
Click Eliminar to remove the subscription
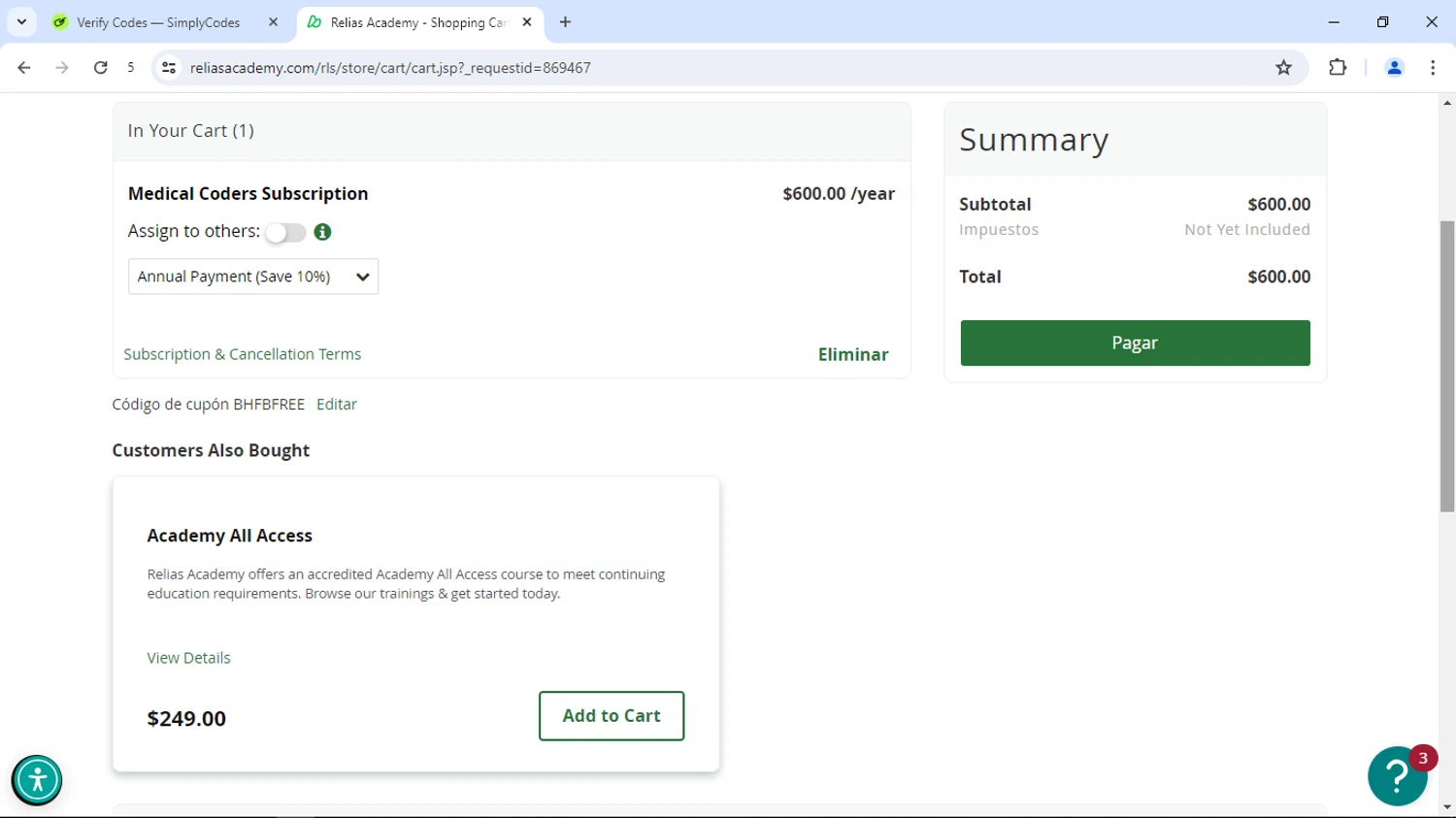click(x=853, y=354)
